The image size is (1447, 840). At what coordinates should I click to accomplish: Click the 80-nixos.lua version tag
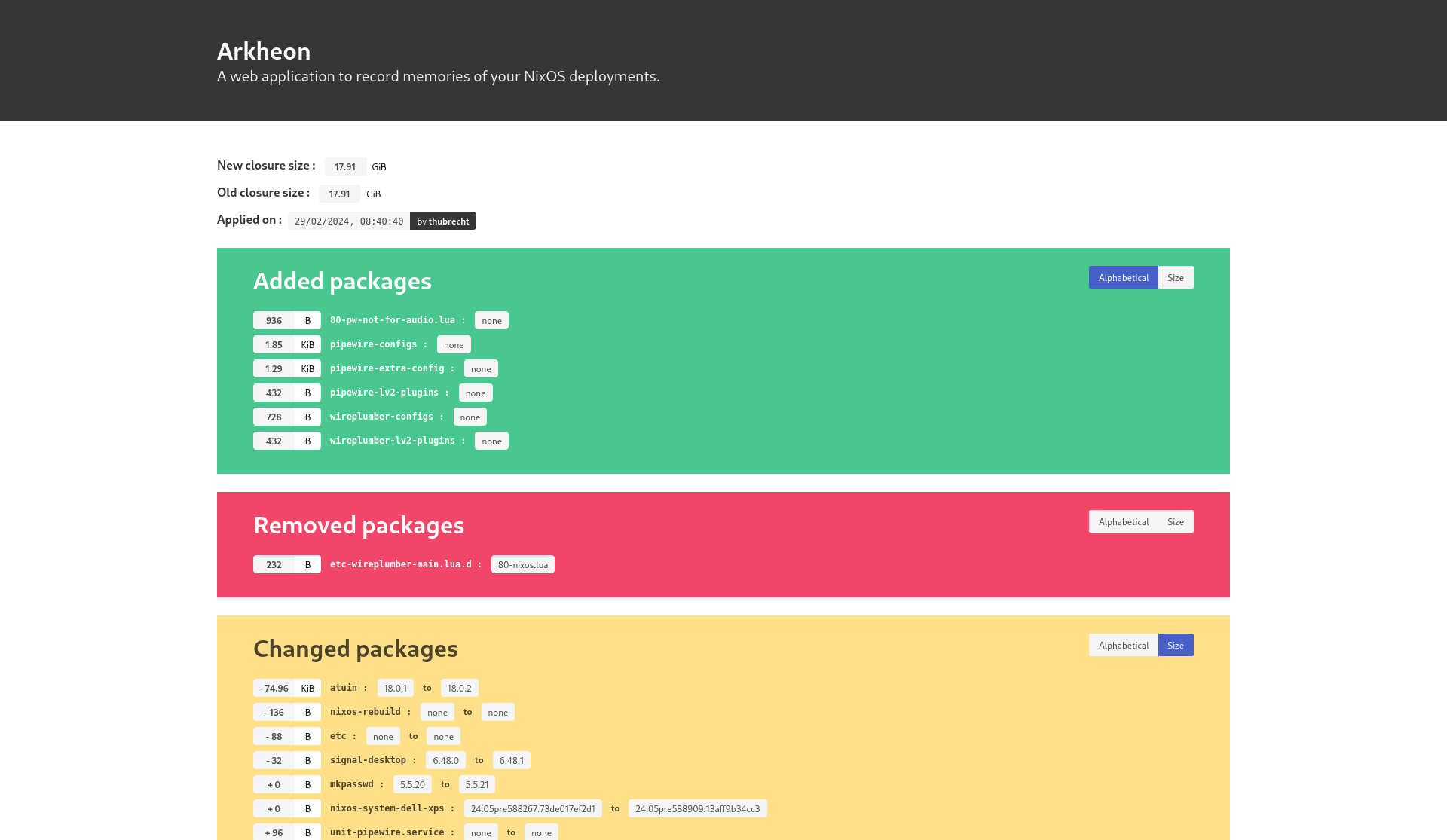[522, 564]
